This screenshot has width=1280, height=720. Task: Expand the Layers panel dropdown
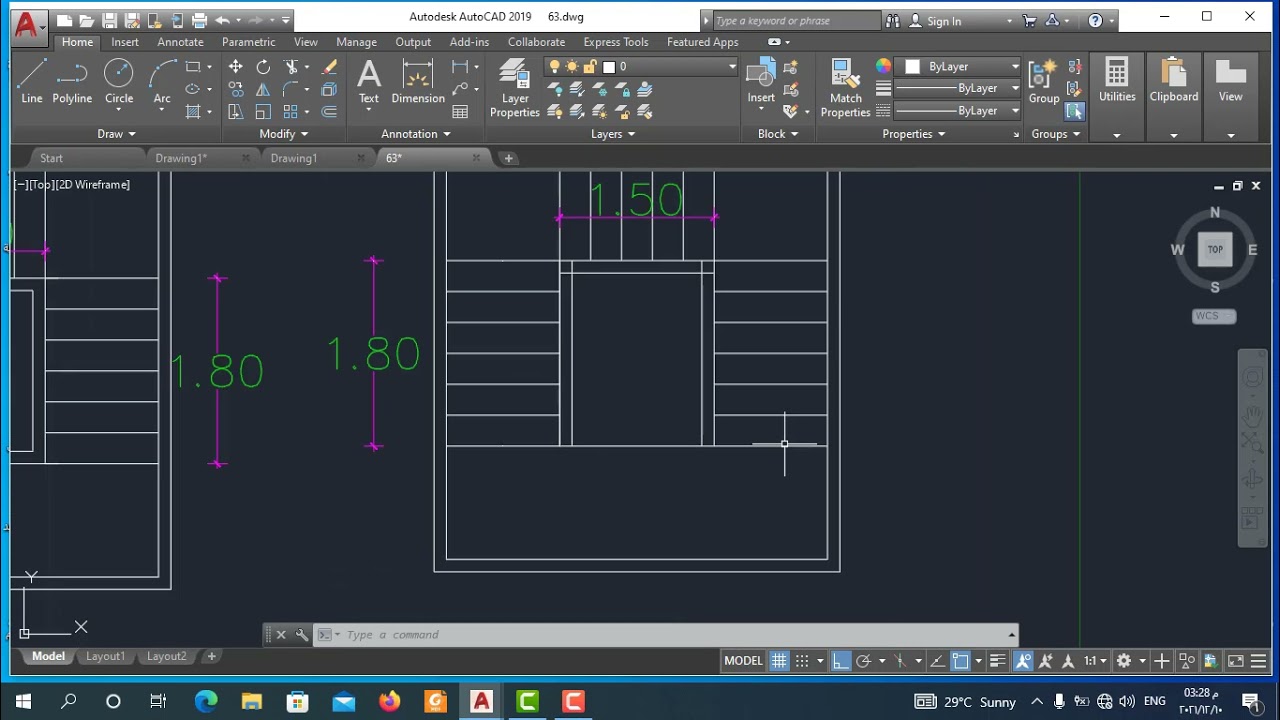coord(613,134)
